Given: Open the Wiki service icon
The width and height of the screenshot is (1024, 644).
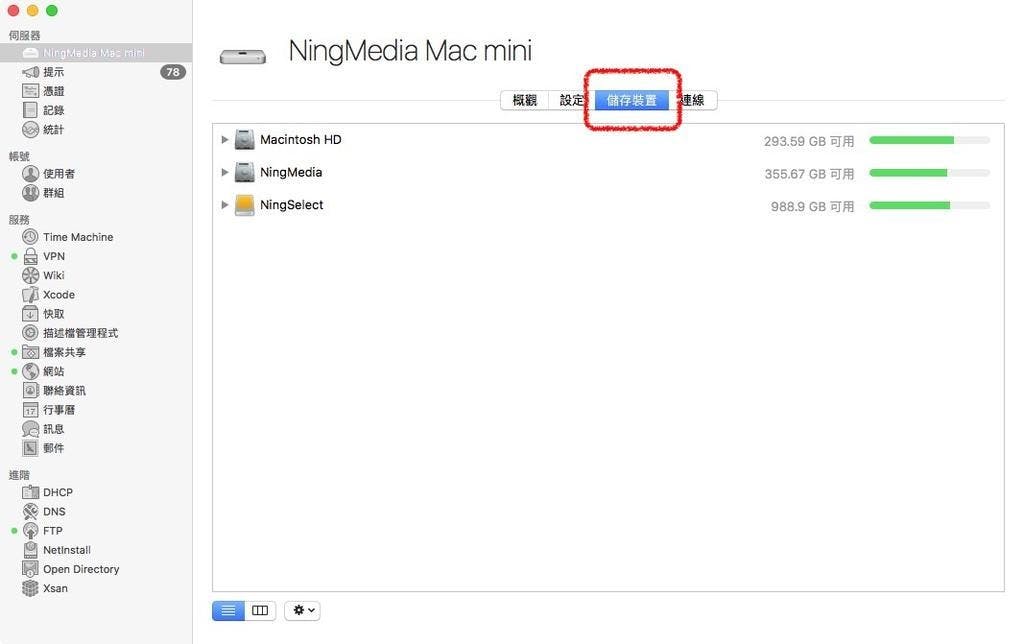Looking at the screenshot, I should click(x=31, y=275).
